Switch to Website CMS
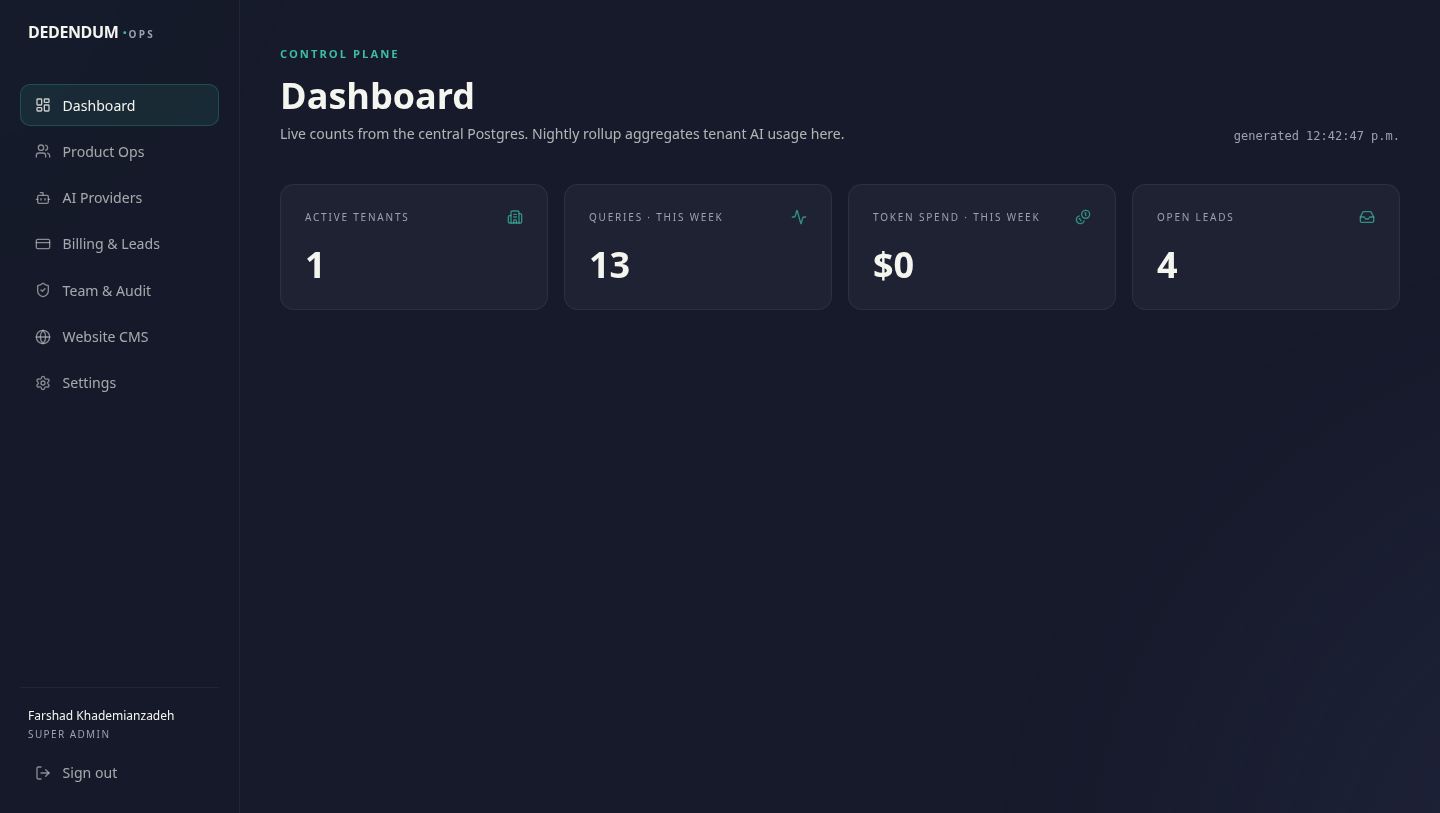The height and width of the screenshot is (813, 1440). coord(119,337)
